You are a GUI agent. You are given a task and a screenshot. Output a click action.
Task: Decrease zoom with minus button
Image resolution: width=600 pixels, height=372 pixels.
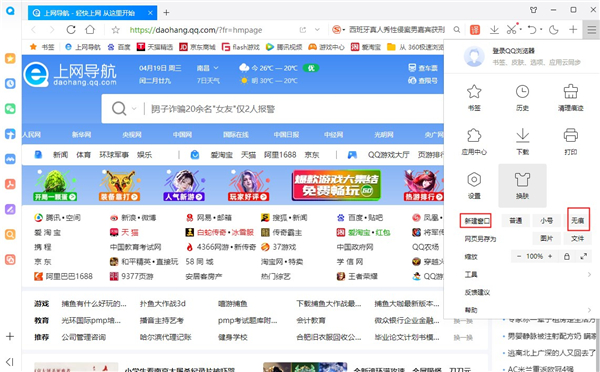point(519,256)
